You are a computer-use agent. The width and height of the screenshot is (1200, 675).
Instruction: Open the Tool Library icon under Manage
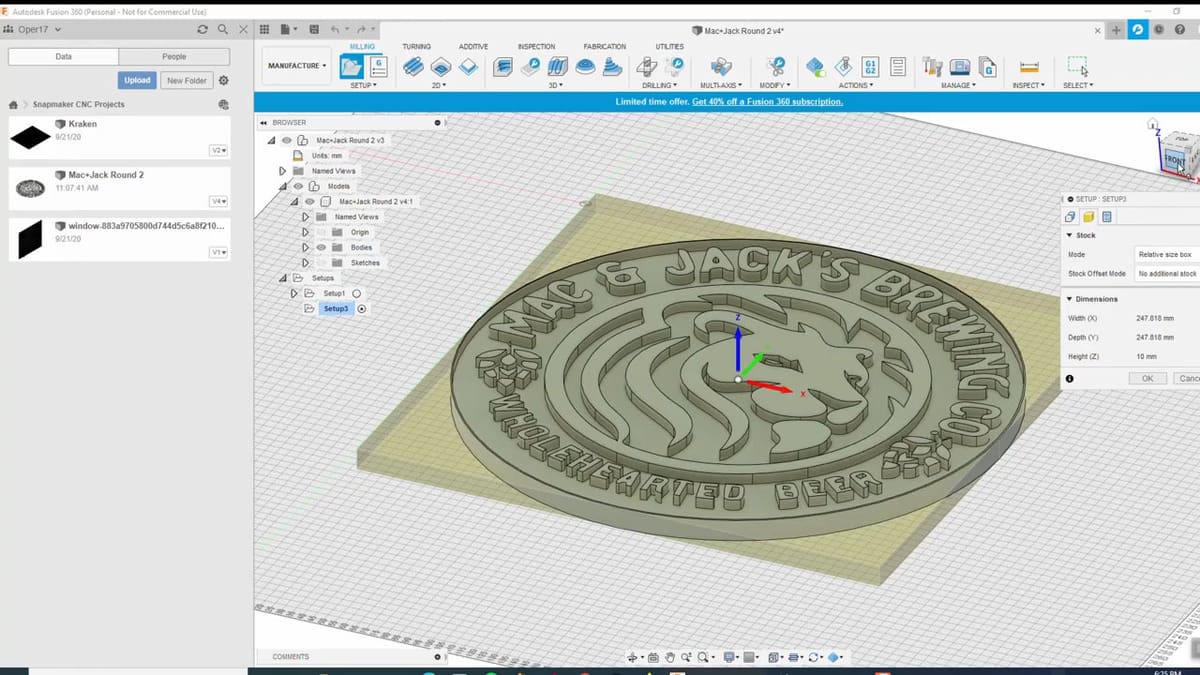pos(932,66)
